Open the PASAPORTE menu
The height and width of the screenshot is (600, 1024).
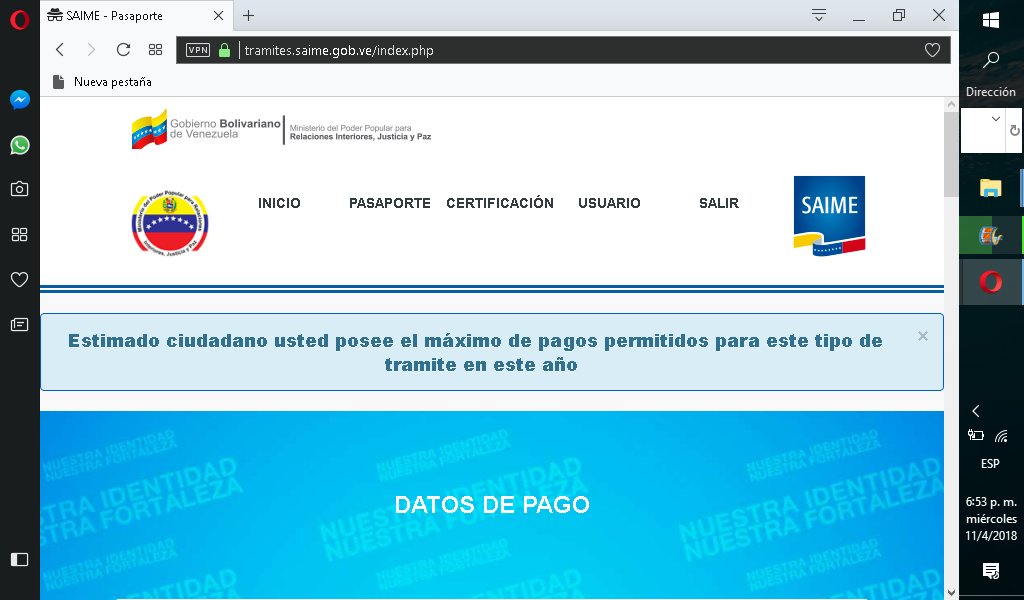pos(390,203)
